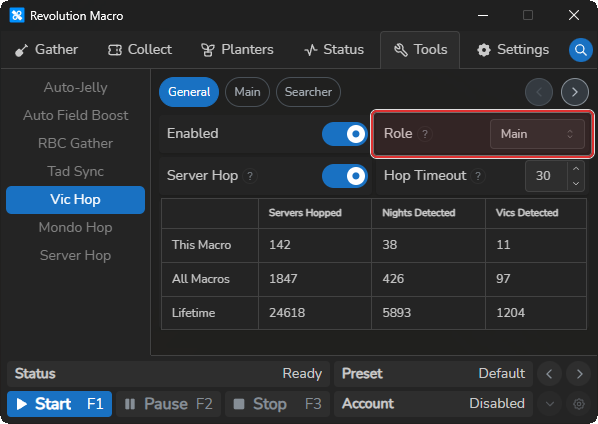
Task: Click the Hop Timeout value field
Action: click(x=546, y=176)
